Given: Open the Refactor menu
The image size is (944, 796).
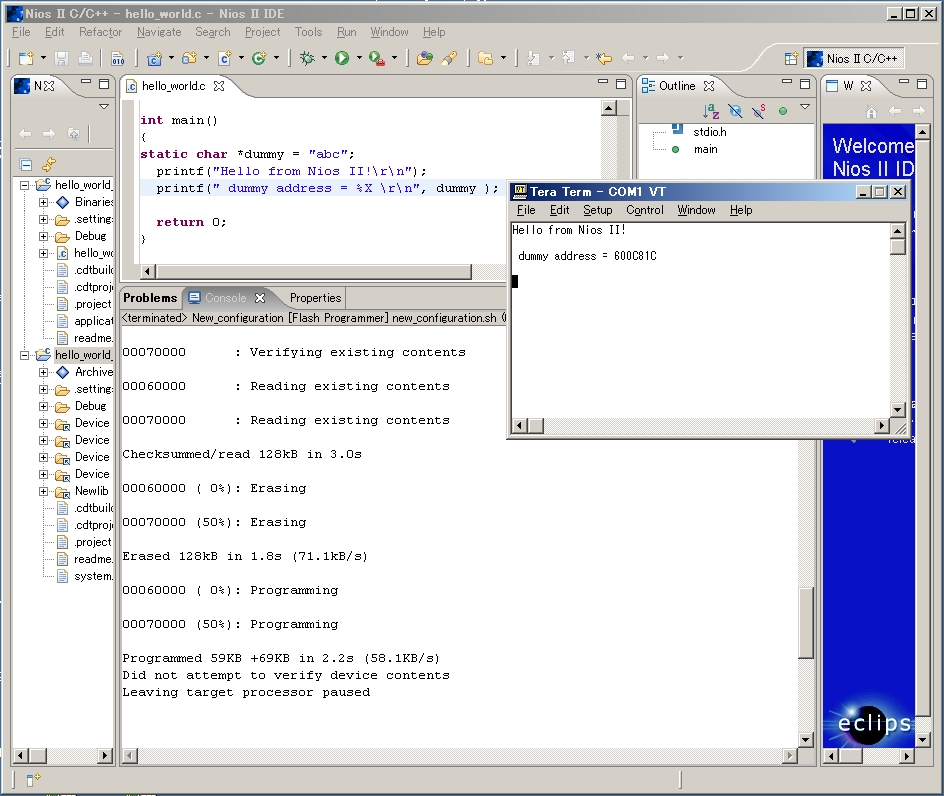Looking at the screenshot, I should click(100, 32).
